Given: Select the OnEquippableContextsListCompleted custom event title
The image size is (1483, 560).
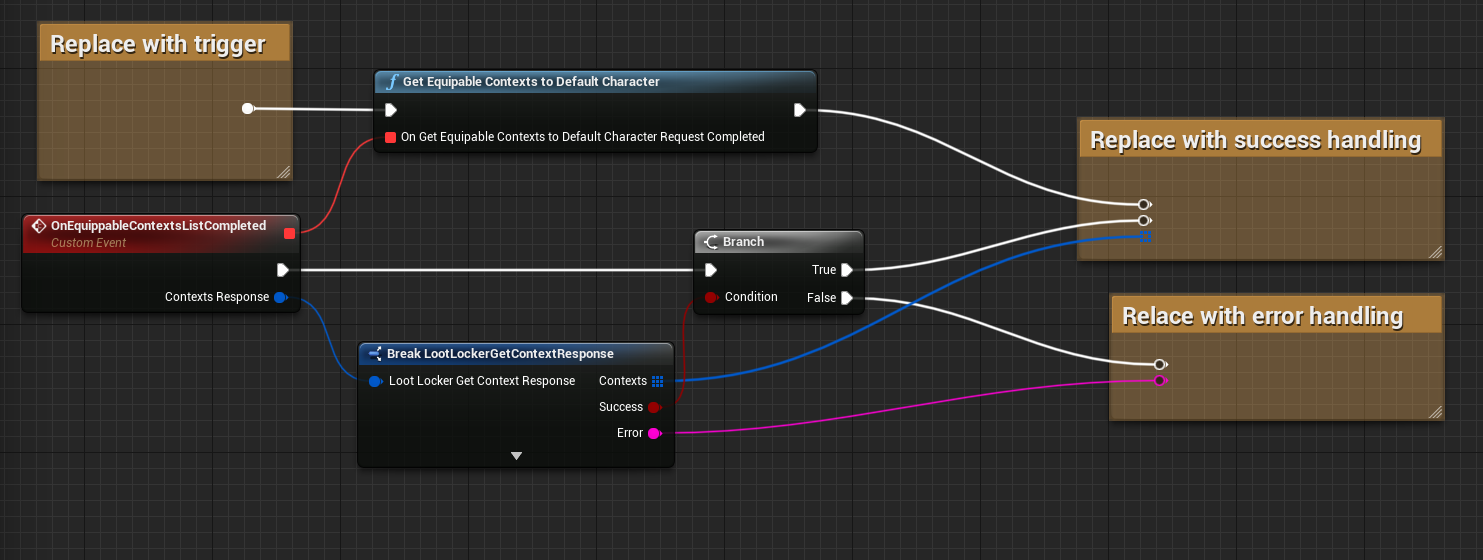Looking at the screenshot, I should (x=158, y=226).
